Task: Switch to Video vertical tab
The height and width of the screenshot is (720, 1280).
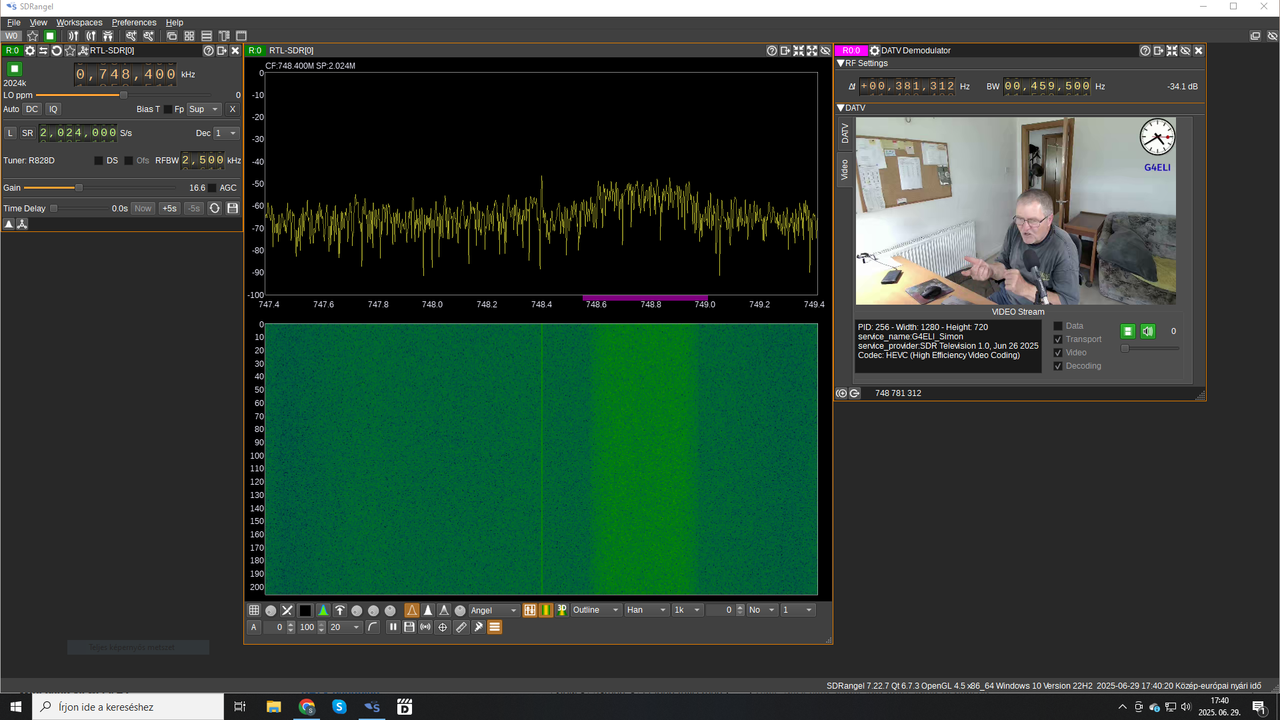Action: tap(845, 169)
